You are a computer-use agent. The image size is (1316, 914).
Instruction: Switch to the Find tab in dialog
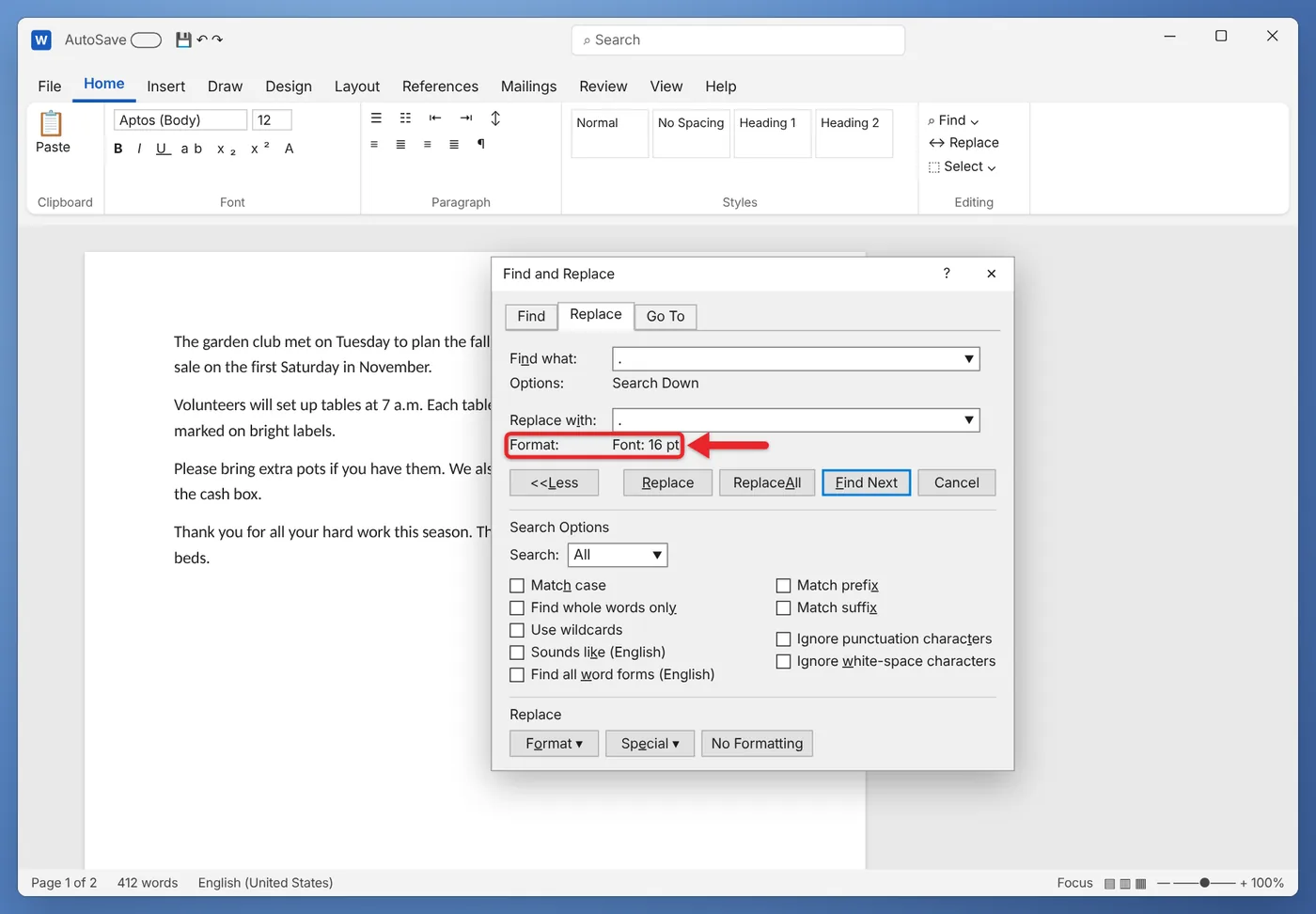(531, 317)
